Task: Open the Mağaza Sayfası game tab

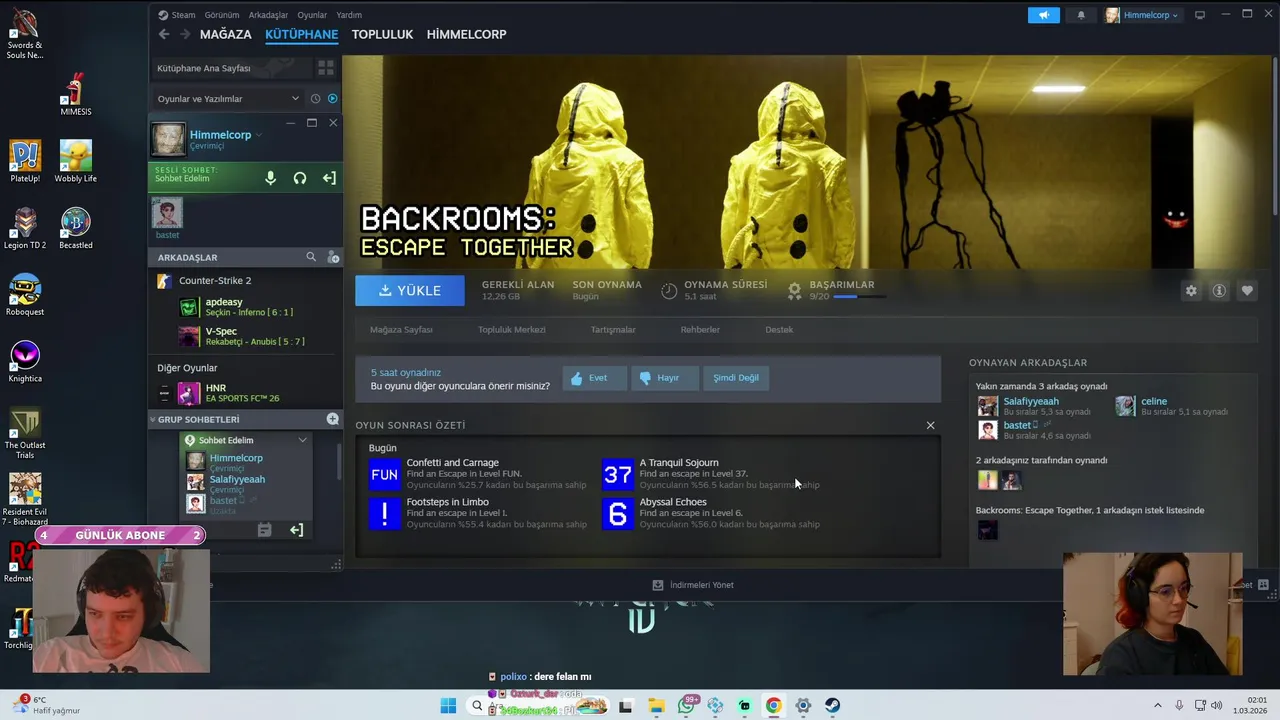Action: (x=401, y=329)
